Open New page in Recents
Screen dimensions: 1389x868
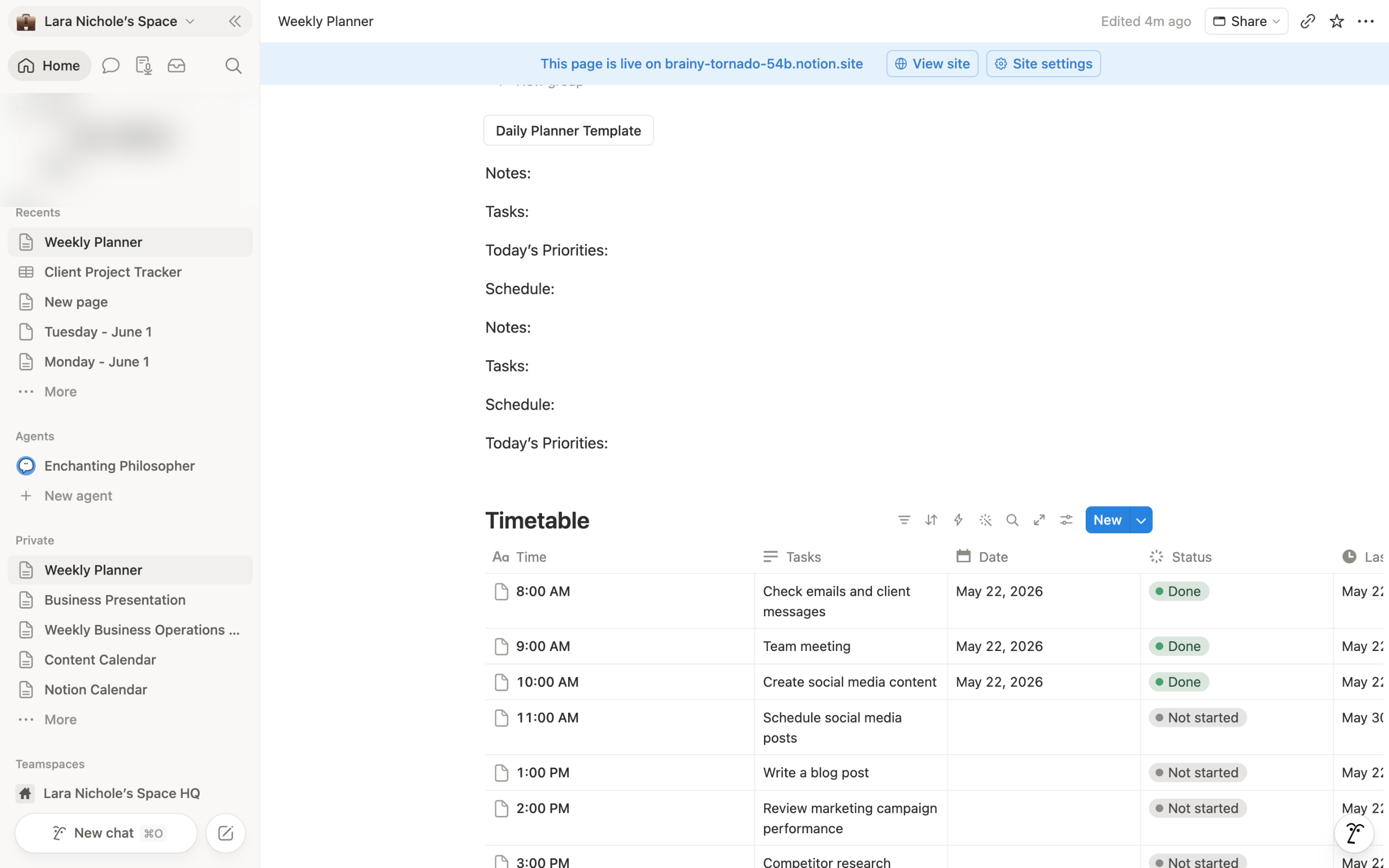click(x=130, y=302)
